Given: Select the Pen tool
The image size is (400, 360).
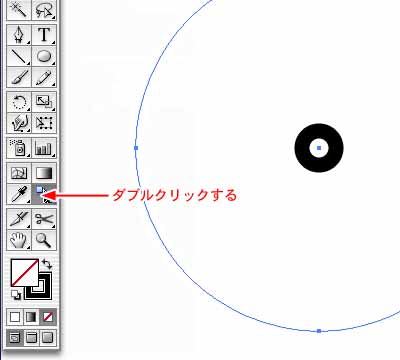Looking at the screenshot, I should (x=19, y=35).
